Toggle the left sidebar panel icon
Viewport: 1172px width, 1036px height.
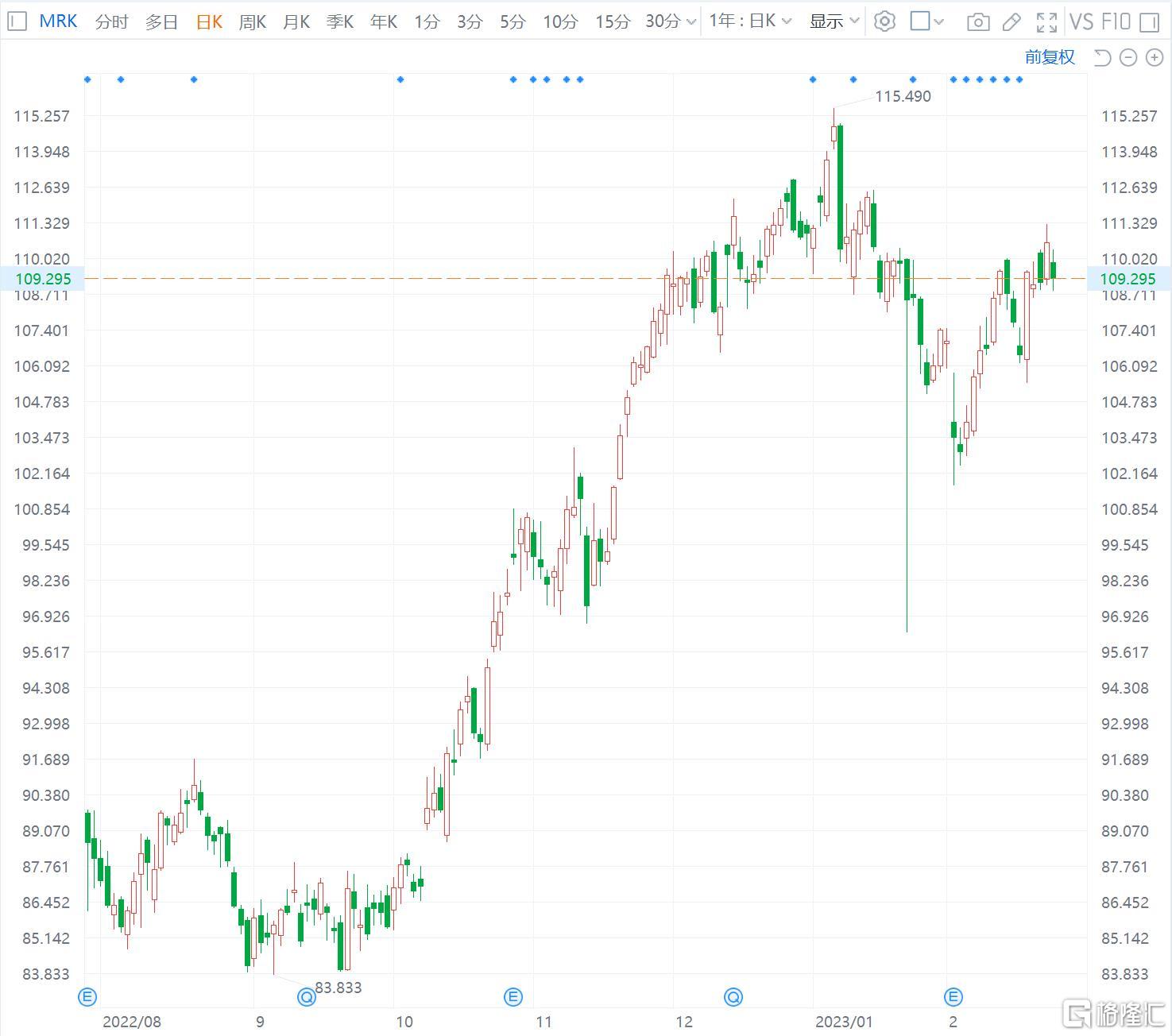pos(17,21)
